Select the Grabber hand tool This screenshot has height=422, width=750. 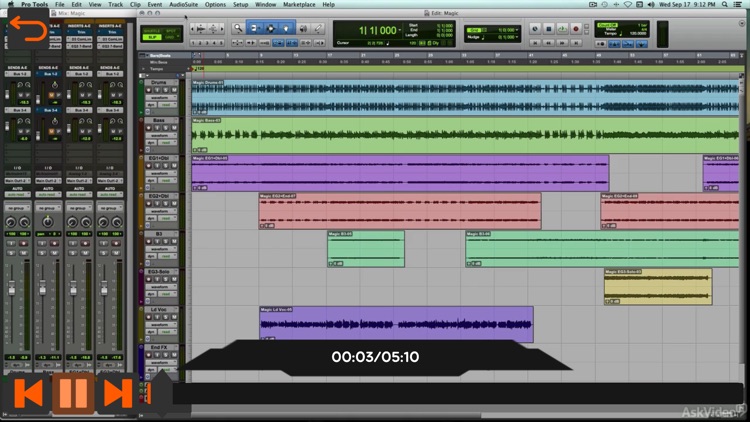(x=287, y=29)
